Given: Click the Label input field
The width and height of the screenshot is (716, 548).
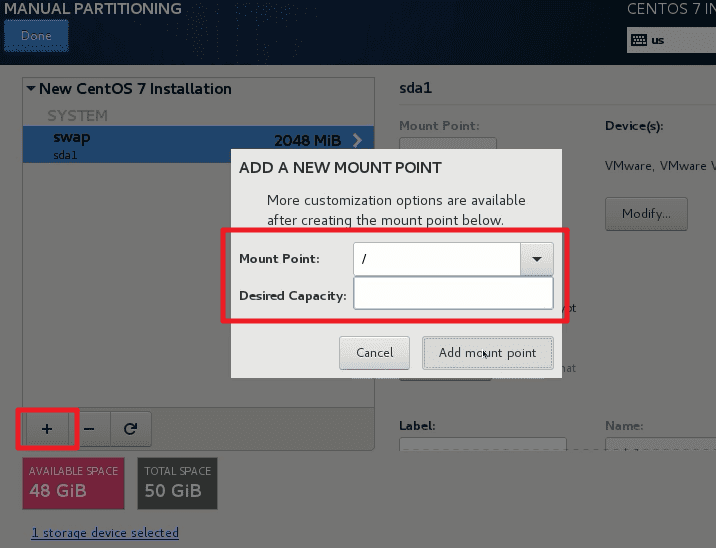Looking at the screenshot, I should click(x=483, y=444).
